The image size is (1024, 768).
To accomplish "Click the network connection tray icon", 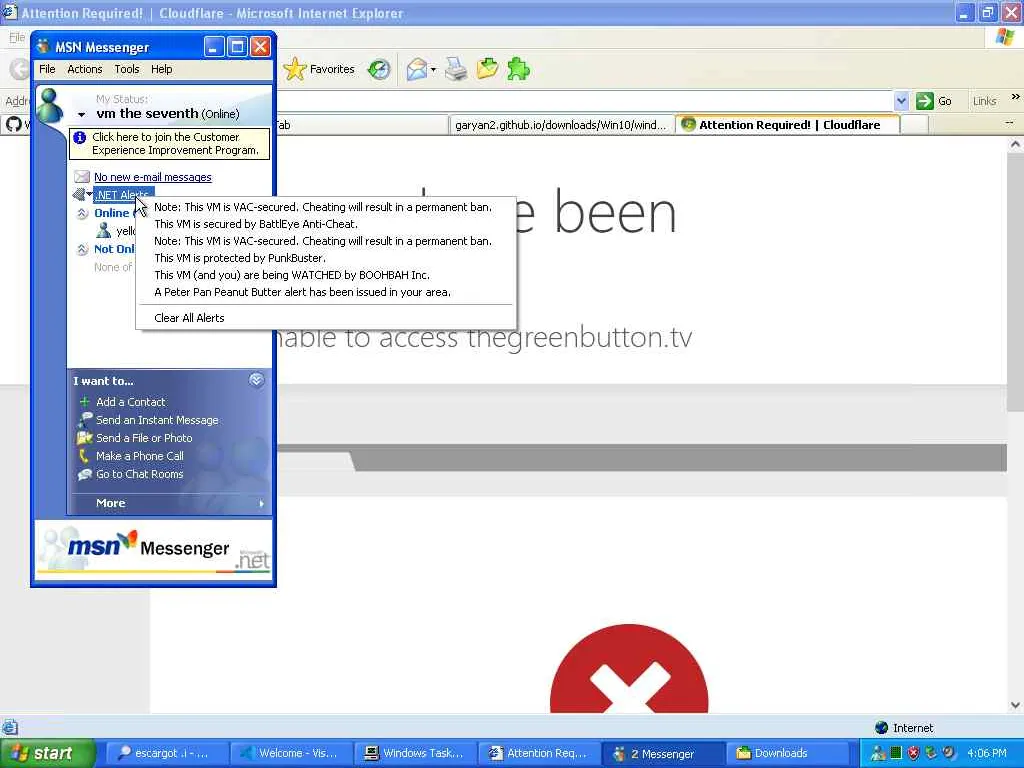I will tap(931, 754).
